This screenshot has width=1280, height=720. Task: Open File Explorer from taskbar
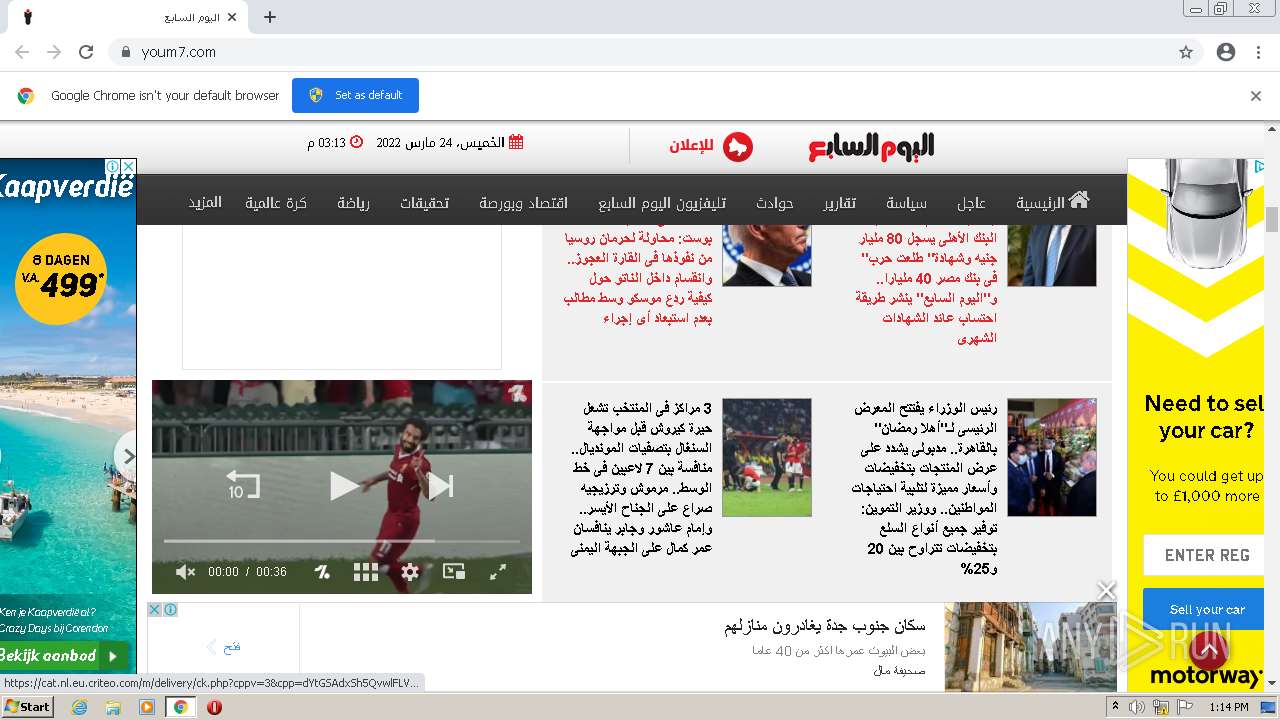pyautogui.click(x=113, y=707)
